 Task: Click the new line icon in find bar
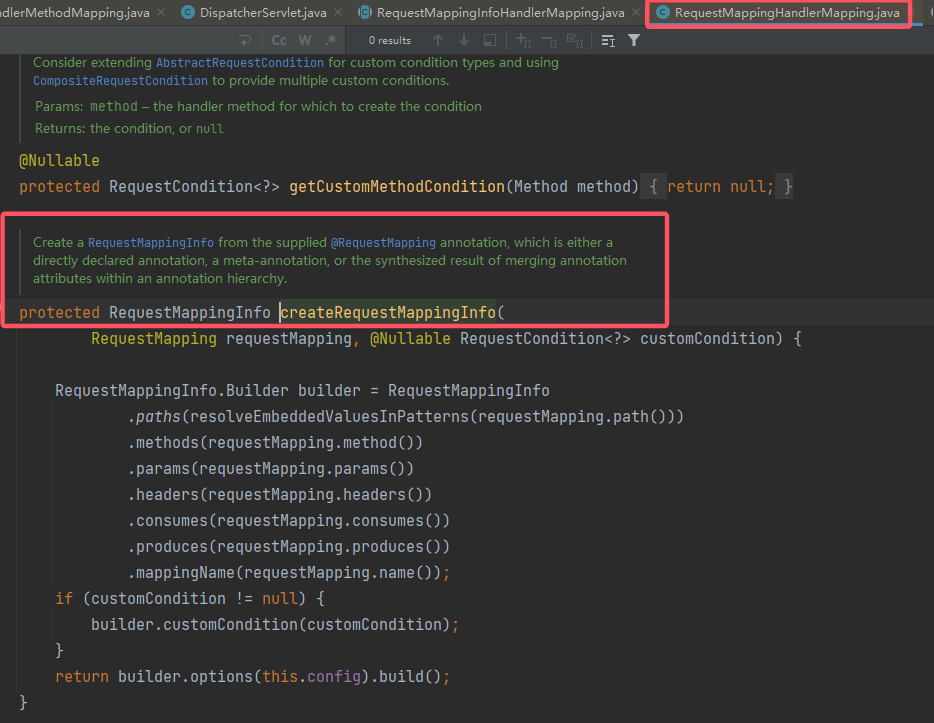click(245, 40)
